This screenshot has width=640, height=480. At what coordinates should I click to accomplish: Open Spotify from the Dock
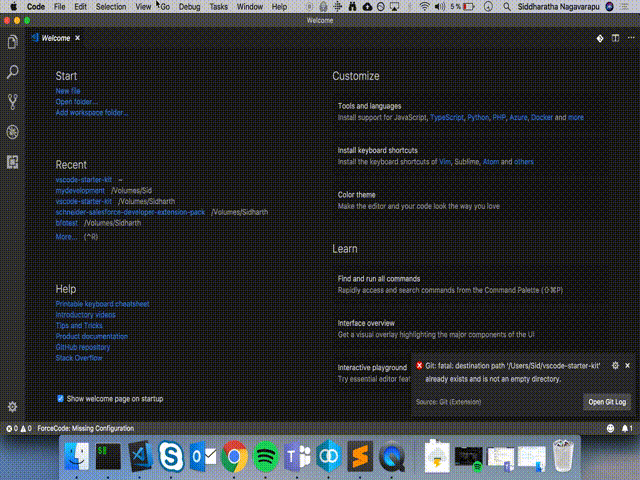pyautogui.click(x=265, y=456)
